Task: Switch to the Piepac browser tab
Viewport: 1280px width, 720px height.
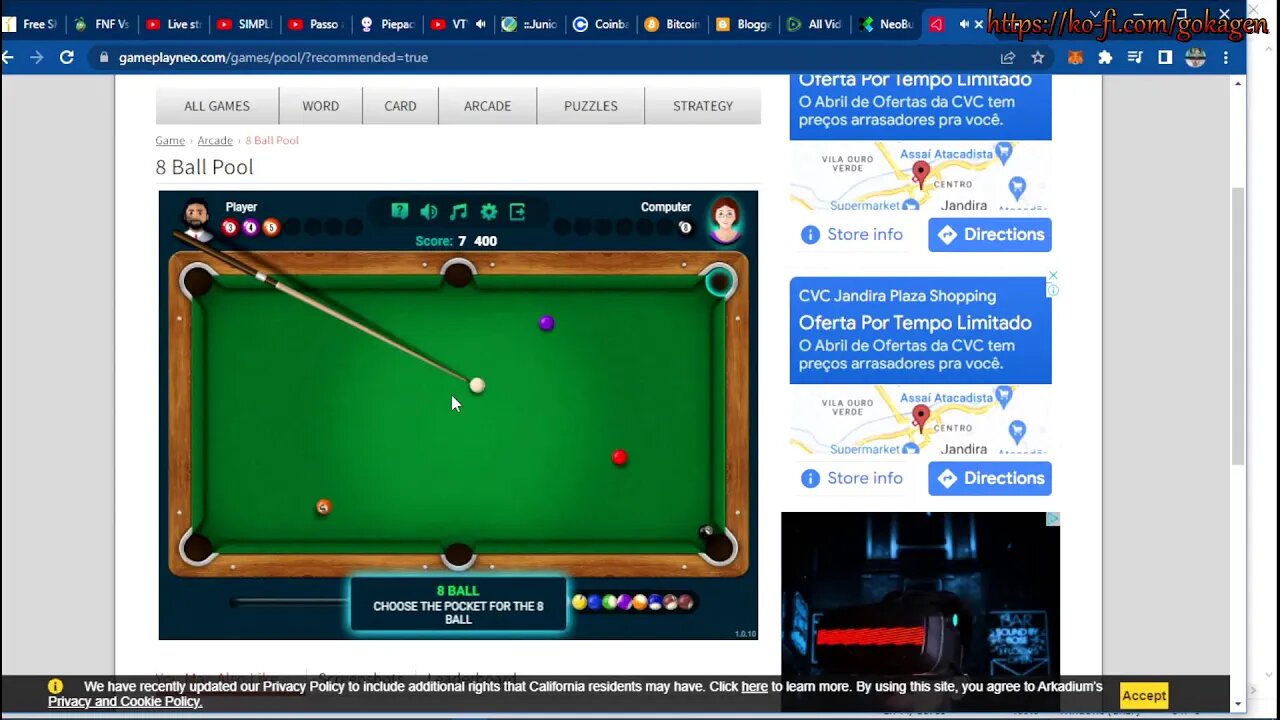Action: click(x=387, y=24)
